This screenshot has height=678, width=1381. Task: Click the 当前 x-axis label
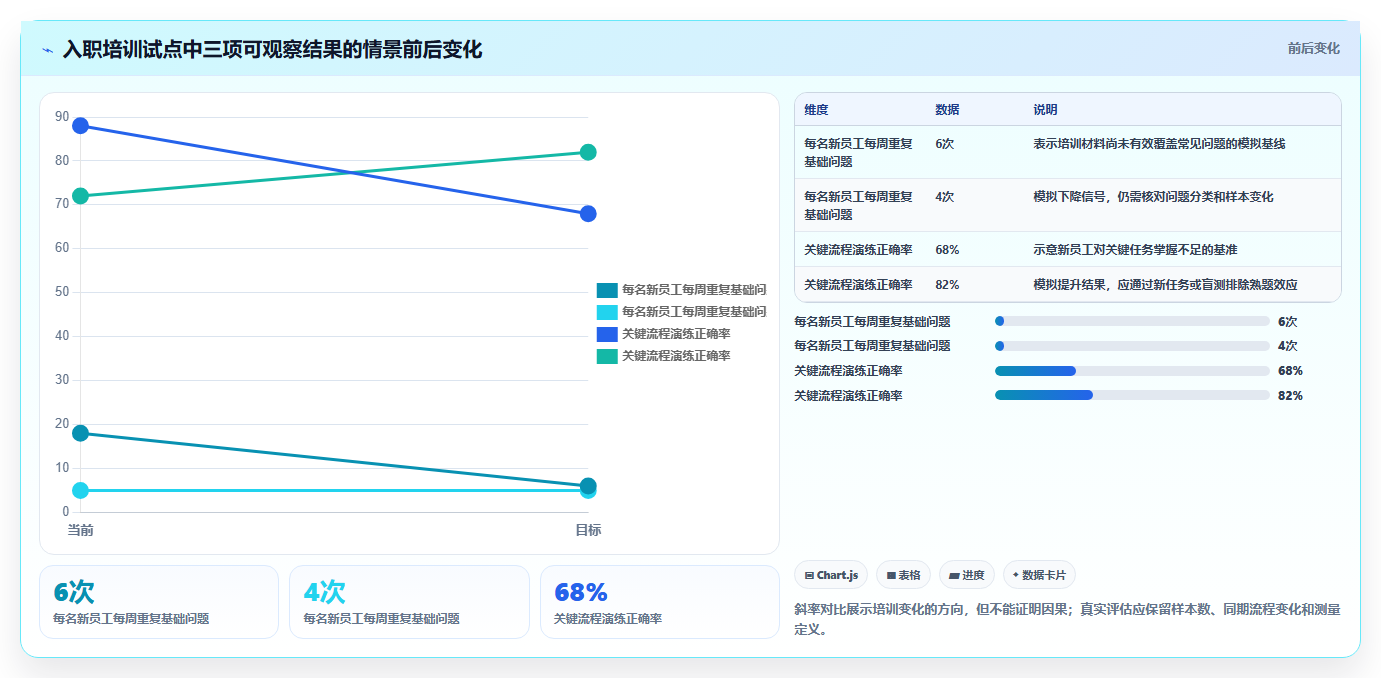pyautogui.click(x=80, y=530)
